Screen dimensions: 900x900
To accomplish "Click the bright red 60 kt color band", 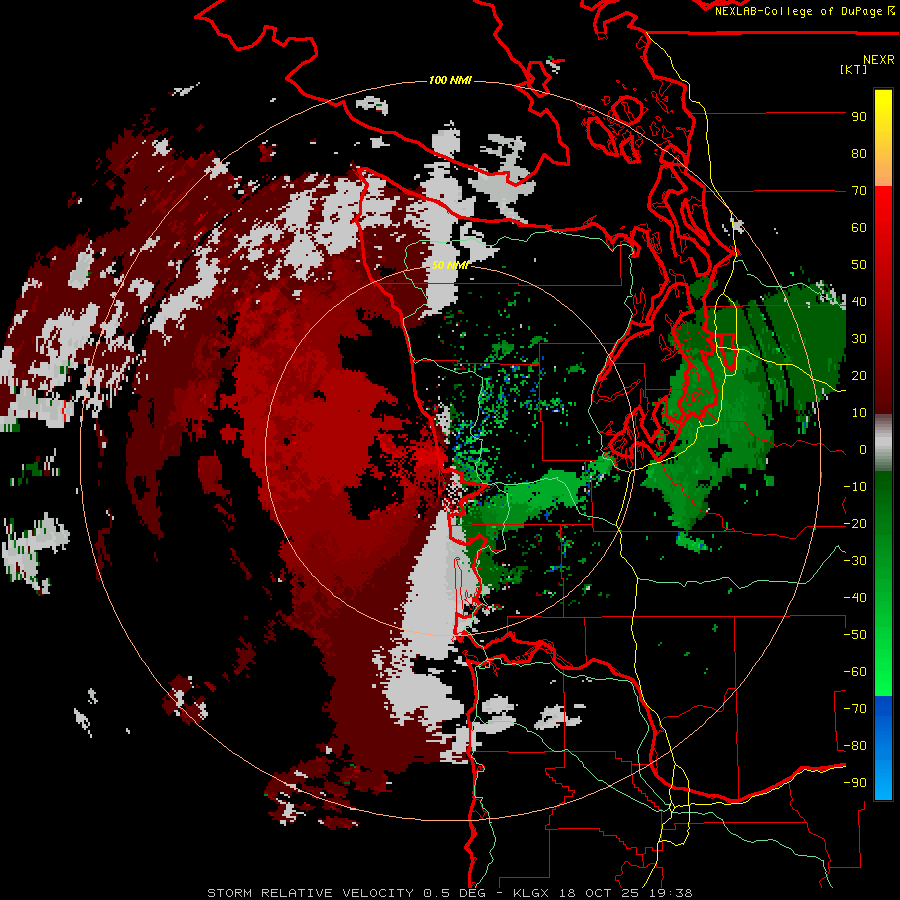I will (883, 228).
